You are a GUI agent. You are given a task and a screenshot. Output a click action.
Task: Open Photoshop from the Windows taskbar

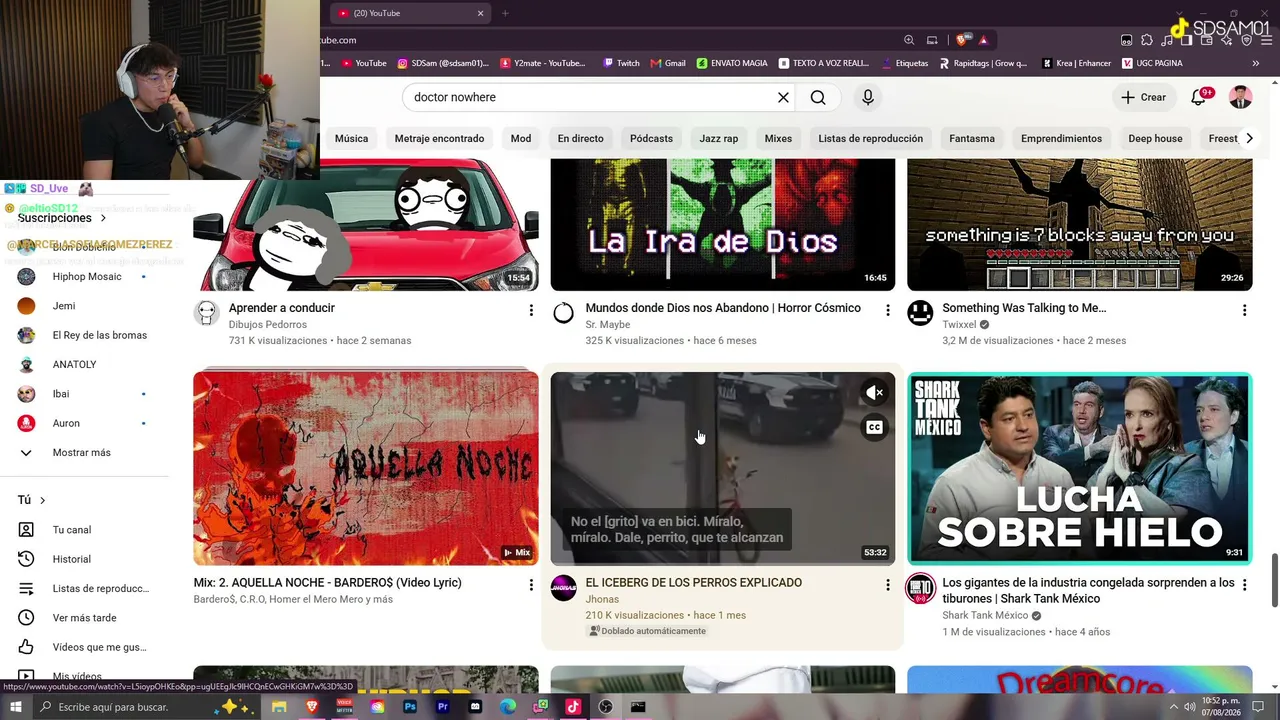[410, 707]
